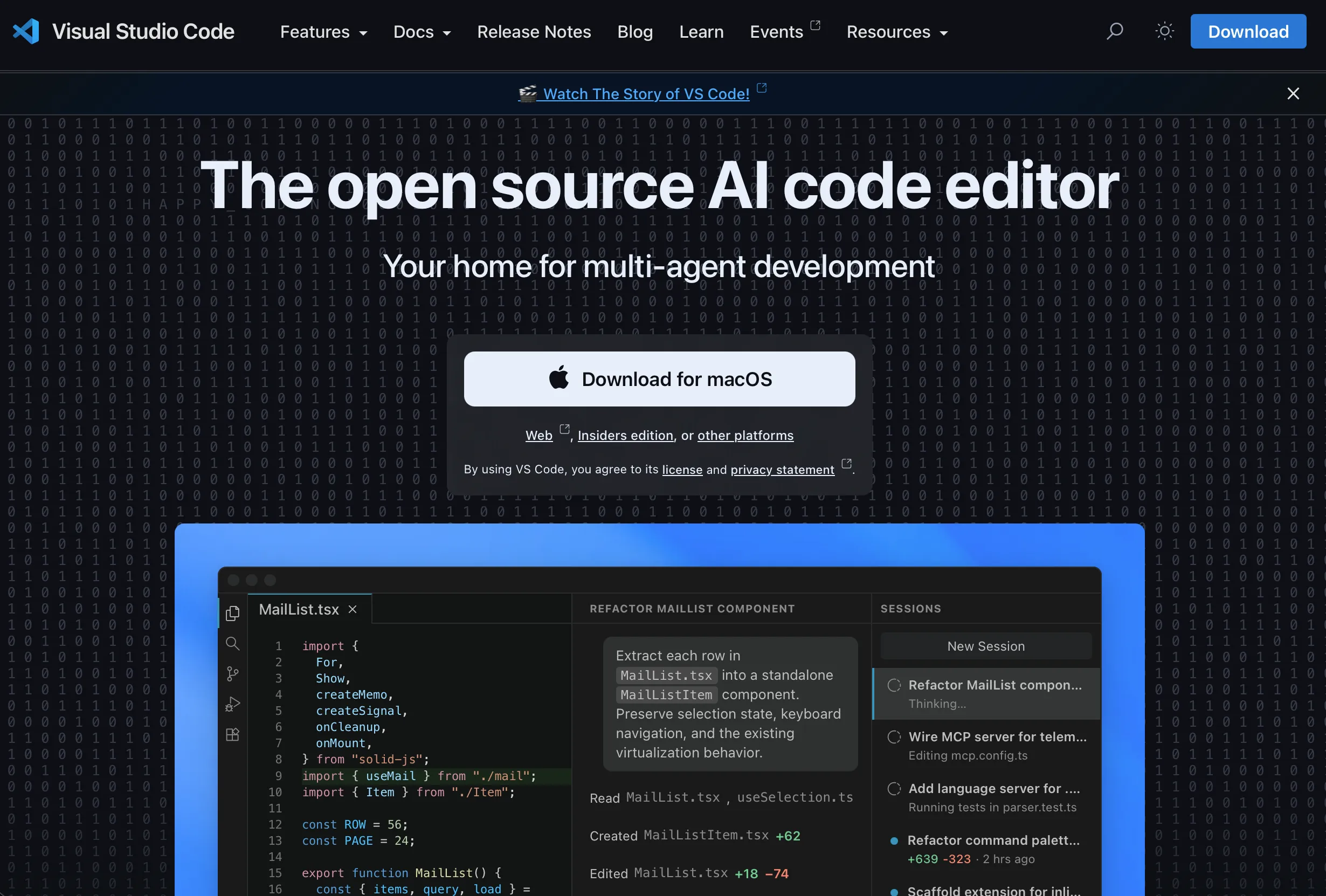Image resolution: width=1326 pixels, height=896 pixels.
Task: Open the other platforms link
Action: (745, 436)
